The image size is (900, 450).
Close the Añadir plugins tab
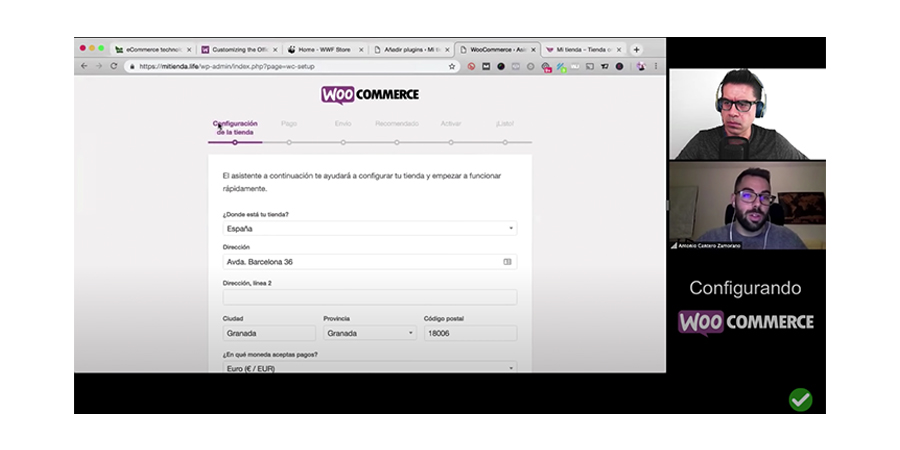pos(447,50)
